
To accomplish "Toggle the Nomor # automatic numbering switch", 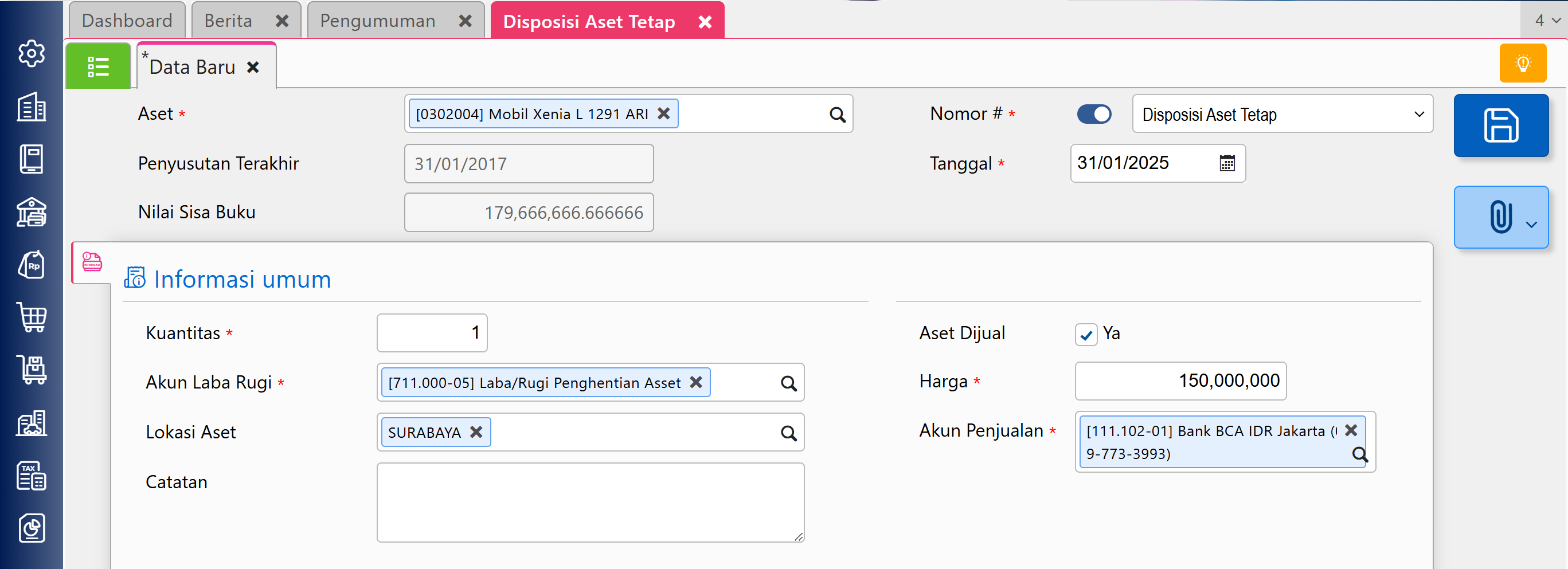I will click(x=1093, y=114).
